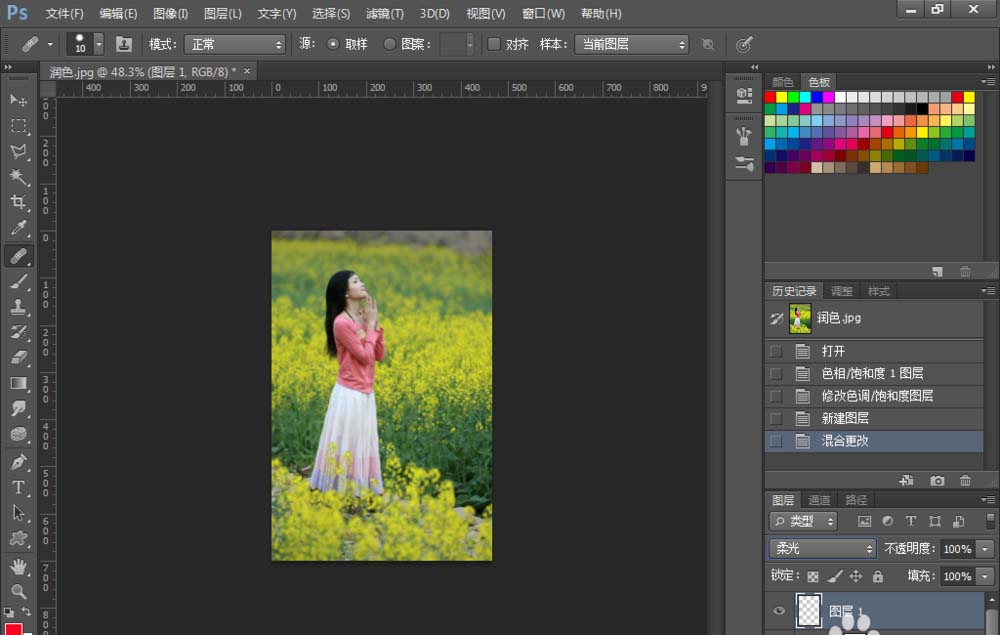Enable the 对齐 (Aligned) checkbox
This screenshot has height=635, width=1000.
(x=494, y=45)
